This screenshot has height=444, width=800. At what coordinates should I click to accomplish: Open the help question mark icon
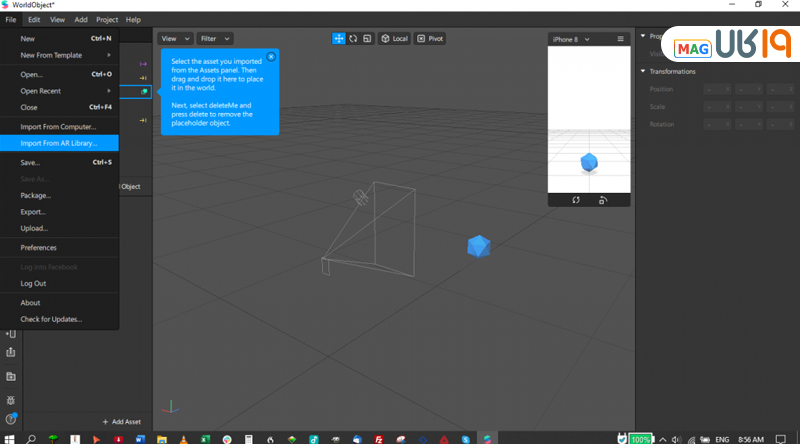point(11,419)
